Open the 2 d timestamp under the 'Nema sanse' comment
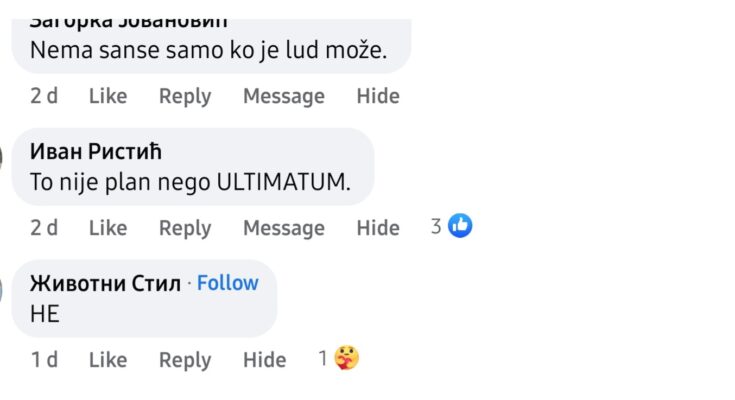 (44, 96)
